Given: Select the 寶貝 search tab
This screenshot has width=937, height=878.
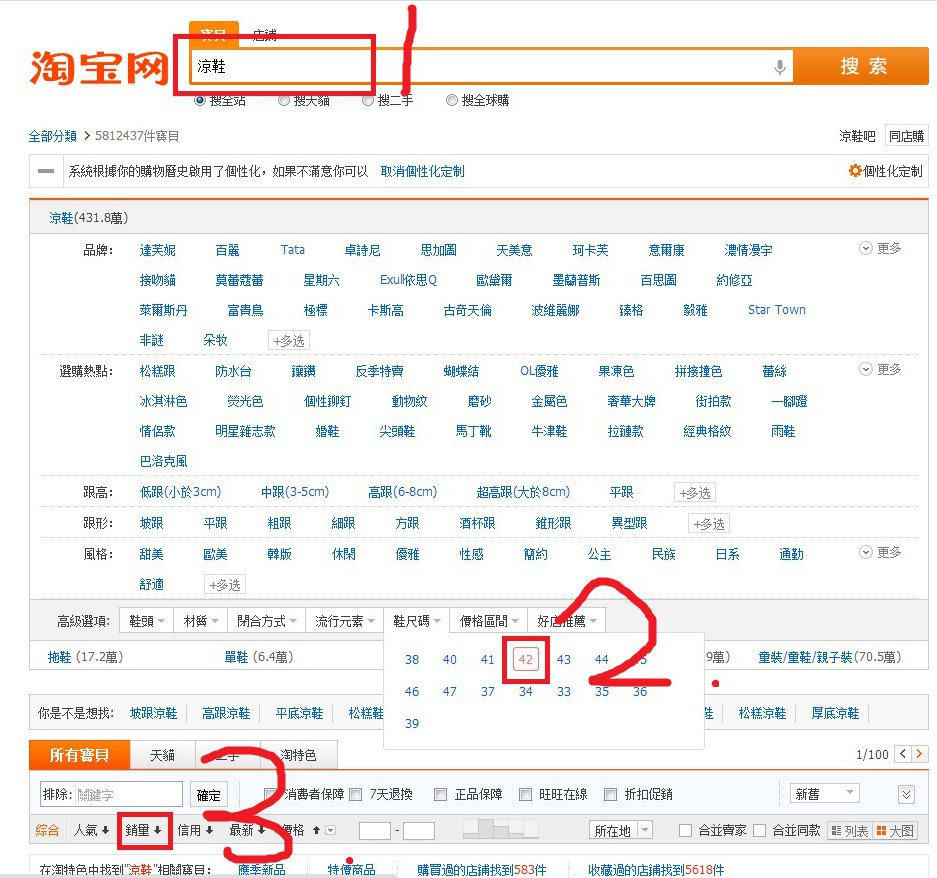Looking at the screenshot, I should [213, 35].
